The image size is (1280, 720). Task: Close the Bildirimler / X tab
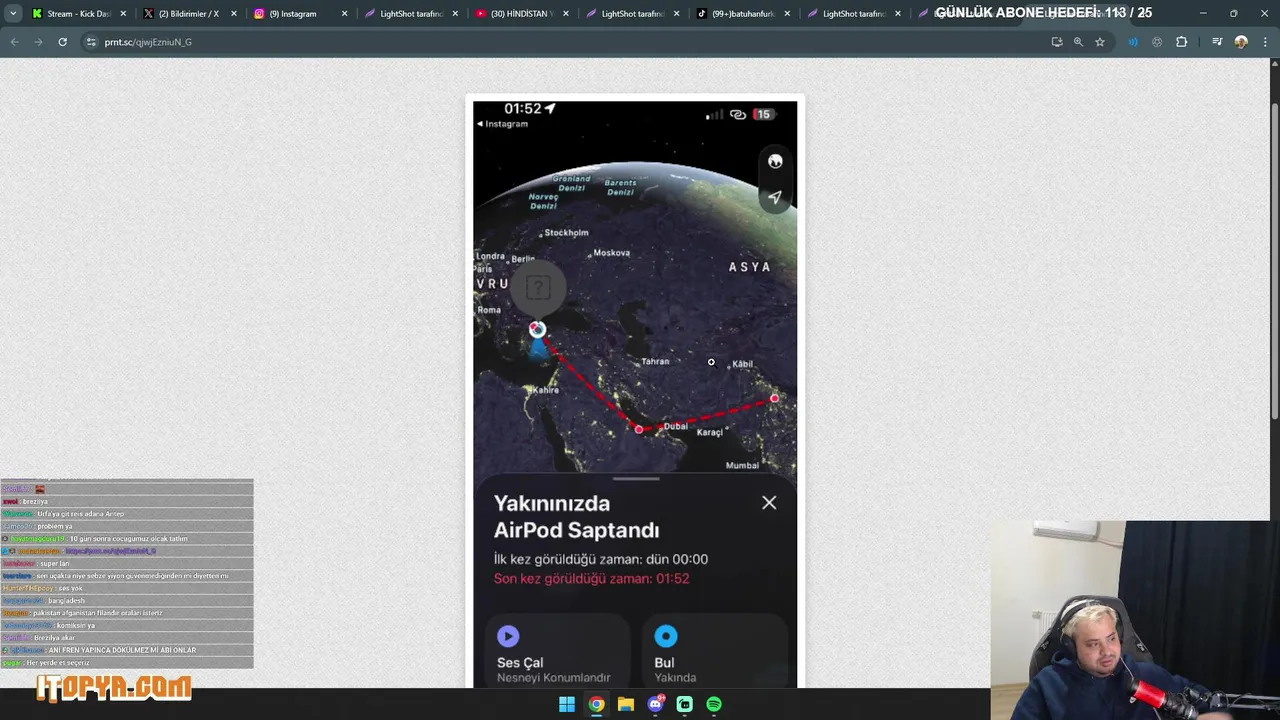pos(234,14)
